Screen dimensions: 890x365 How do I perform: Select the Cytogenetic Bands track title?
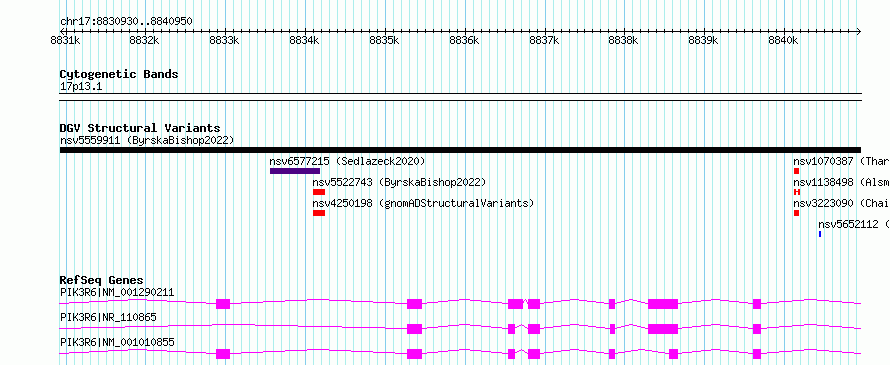119,74
